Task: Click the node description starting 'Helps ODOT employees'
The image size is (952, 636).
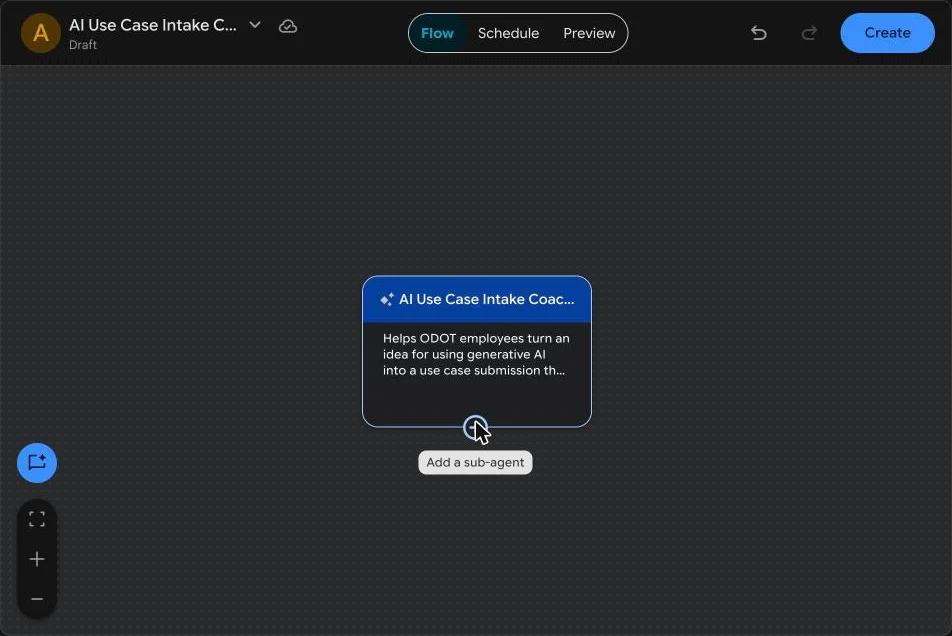Action: click(476, 354)
